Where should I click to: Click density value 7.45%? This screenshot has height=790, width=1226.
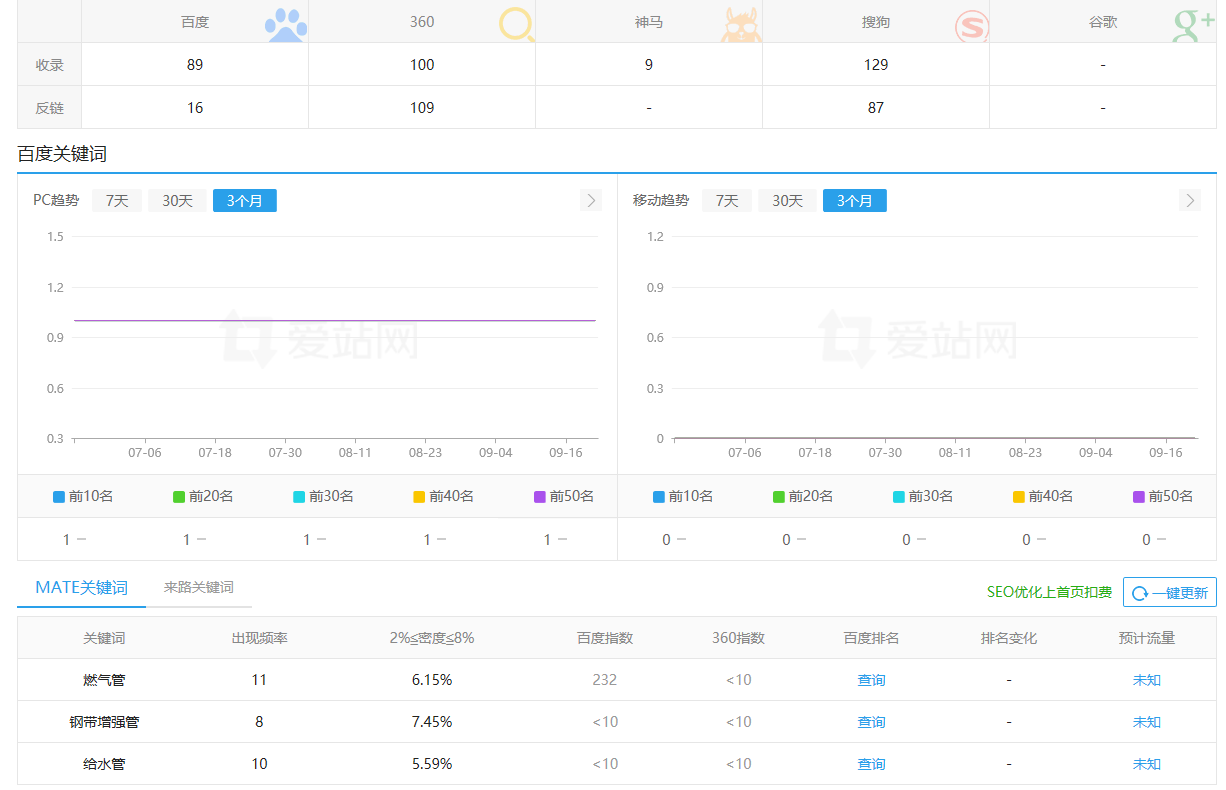[432, 722]
